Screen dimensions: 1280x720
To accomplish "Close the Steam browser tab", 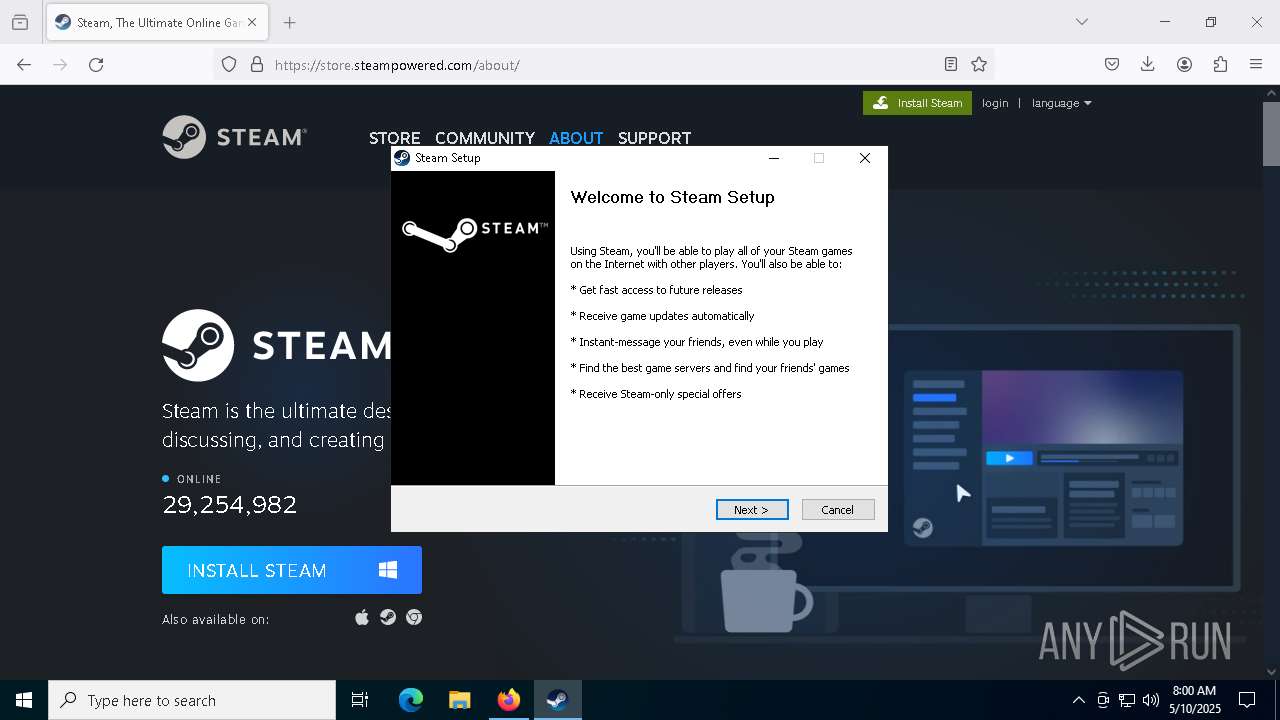I will click(252, 22).
